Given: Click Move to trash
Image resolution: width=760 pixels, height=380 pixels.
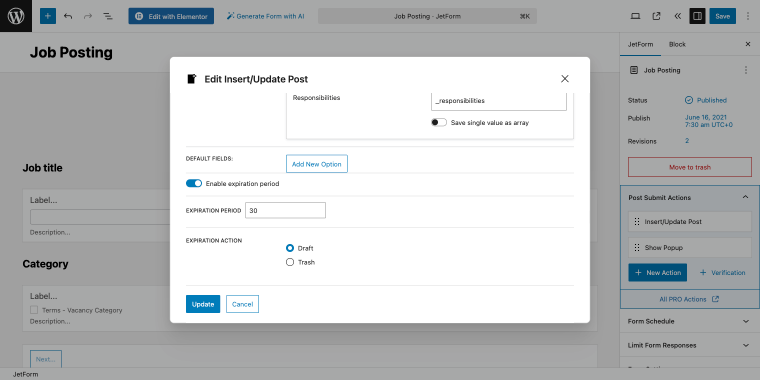Looking at the screenshot, I should 690,167.
